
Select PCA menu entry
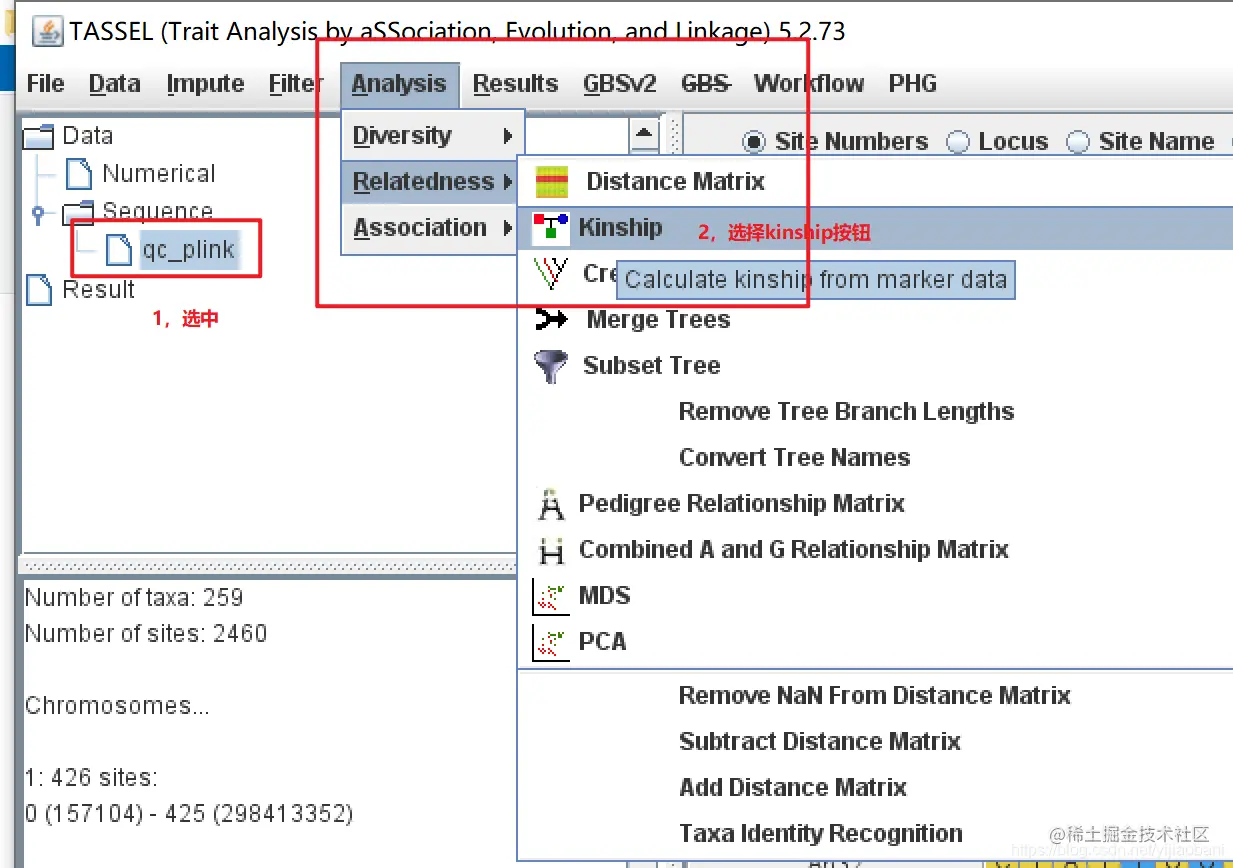[875, 642]
